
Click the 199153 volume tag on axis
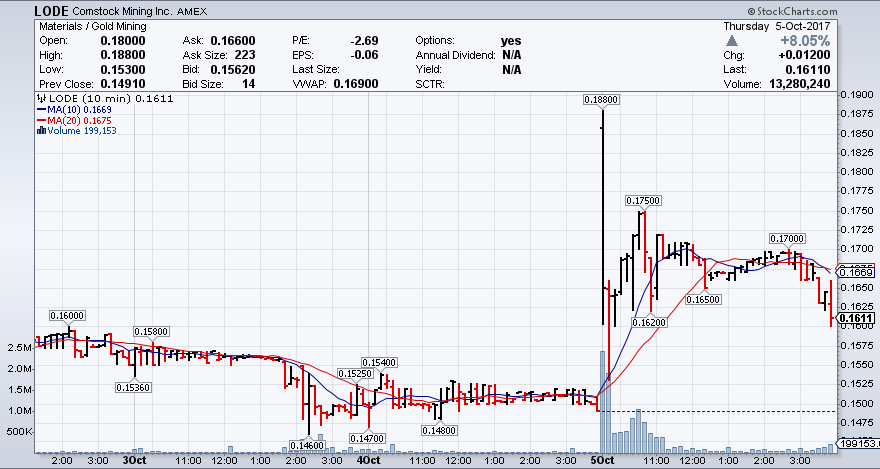pyautogui.click(x=857, y=442)
